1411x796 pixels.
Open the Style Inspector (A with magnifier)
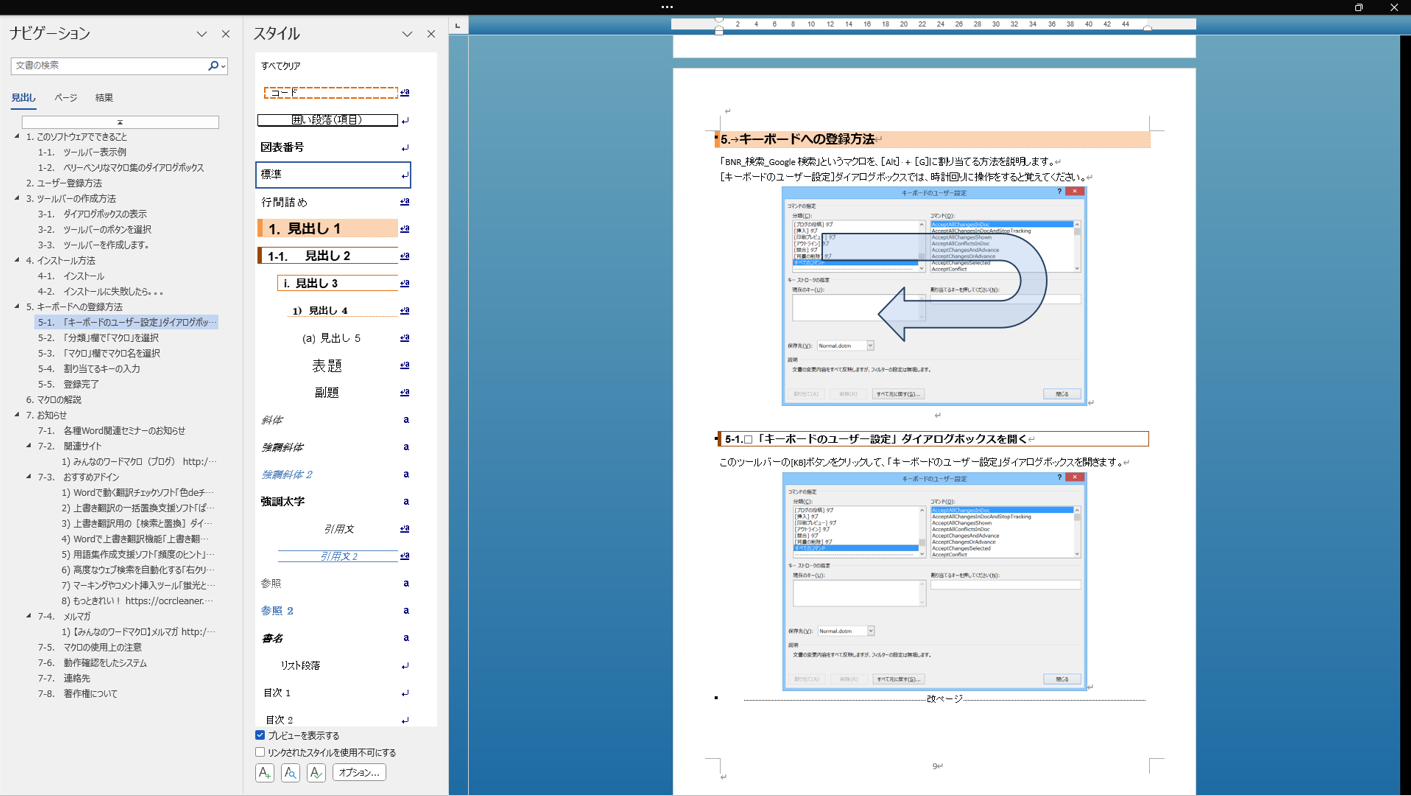point(290,773)
